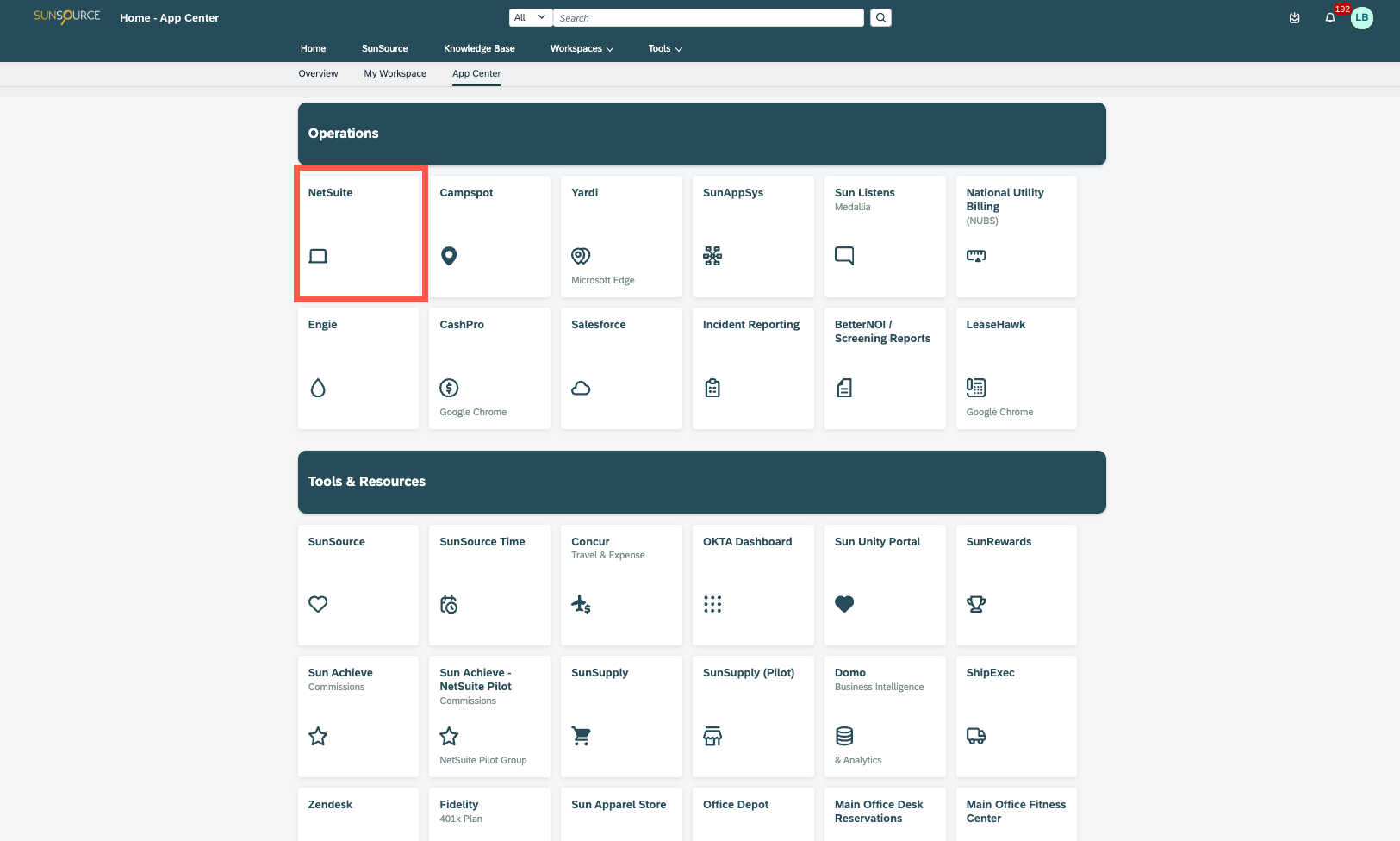Image resolution: width=1400 pixels, height=841 pixels.
Task: Select the App Center tab
Action: 476,73
